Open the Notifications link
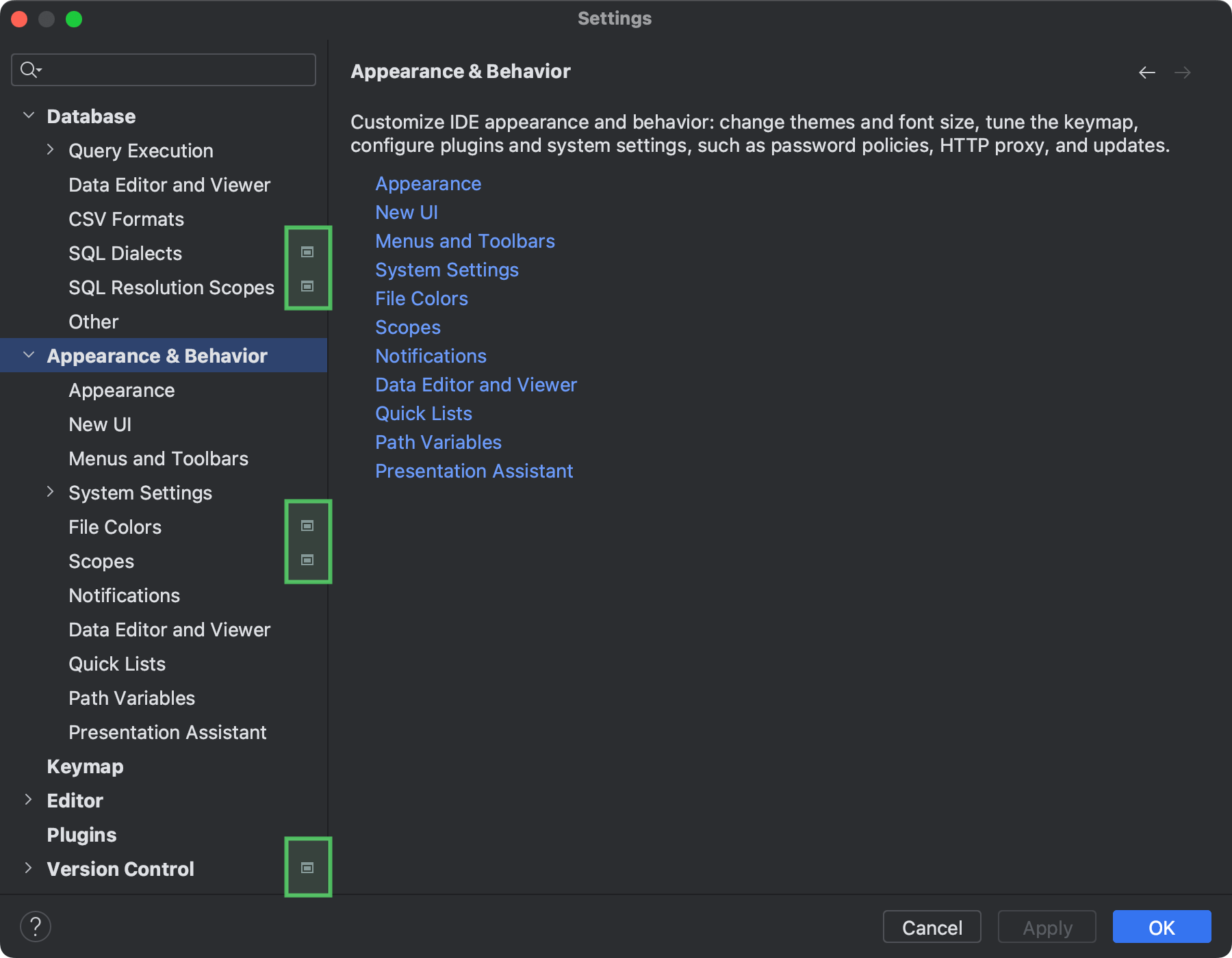 [x=431, y=355]
